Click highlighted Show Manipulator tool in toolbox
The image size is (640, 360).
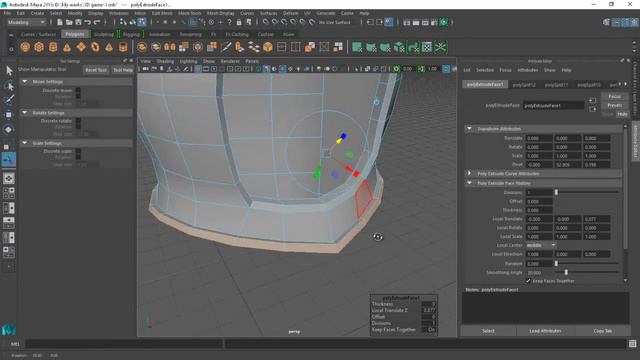9,160
